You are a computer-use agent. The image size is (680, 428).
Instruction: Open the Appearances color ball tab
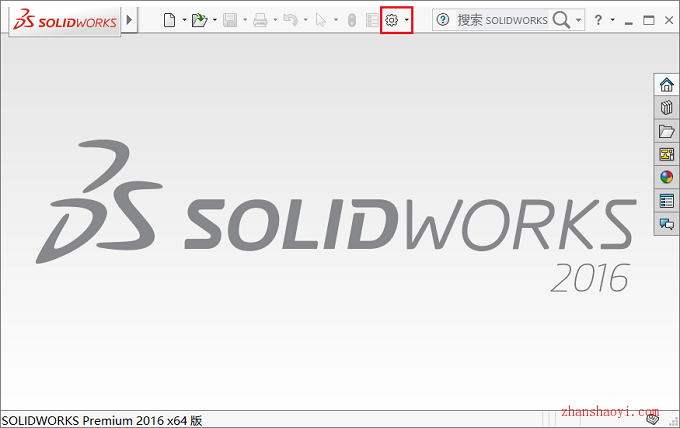pos(667,177)
